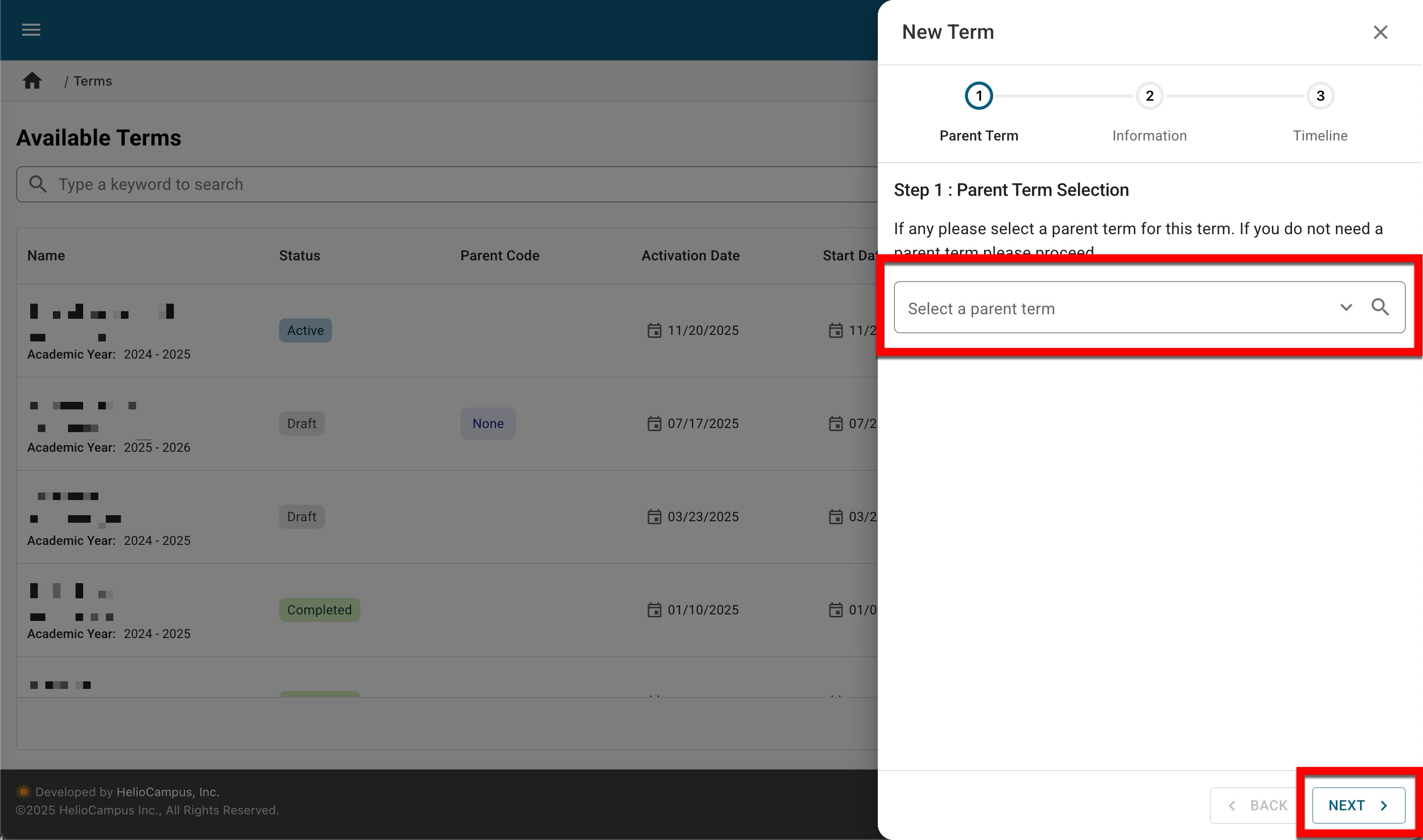Close the New Term panel
The height and width of the screenshot is (840, 1423).
1380,32
